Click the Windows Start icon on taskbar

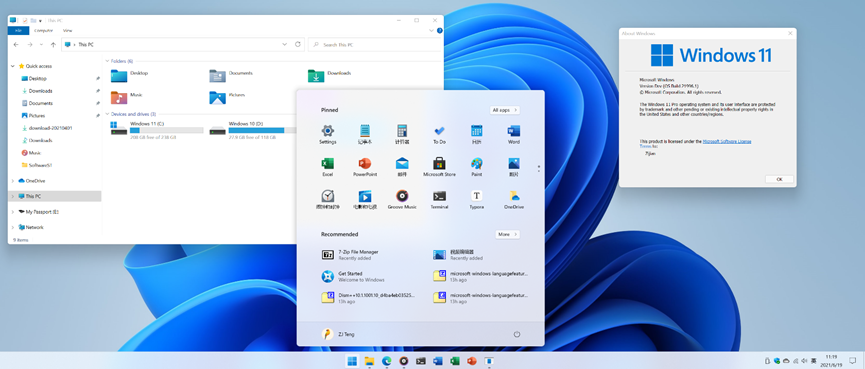click(x=351, y=361)
